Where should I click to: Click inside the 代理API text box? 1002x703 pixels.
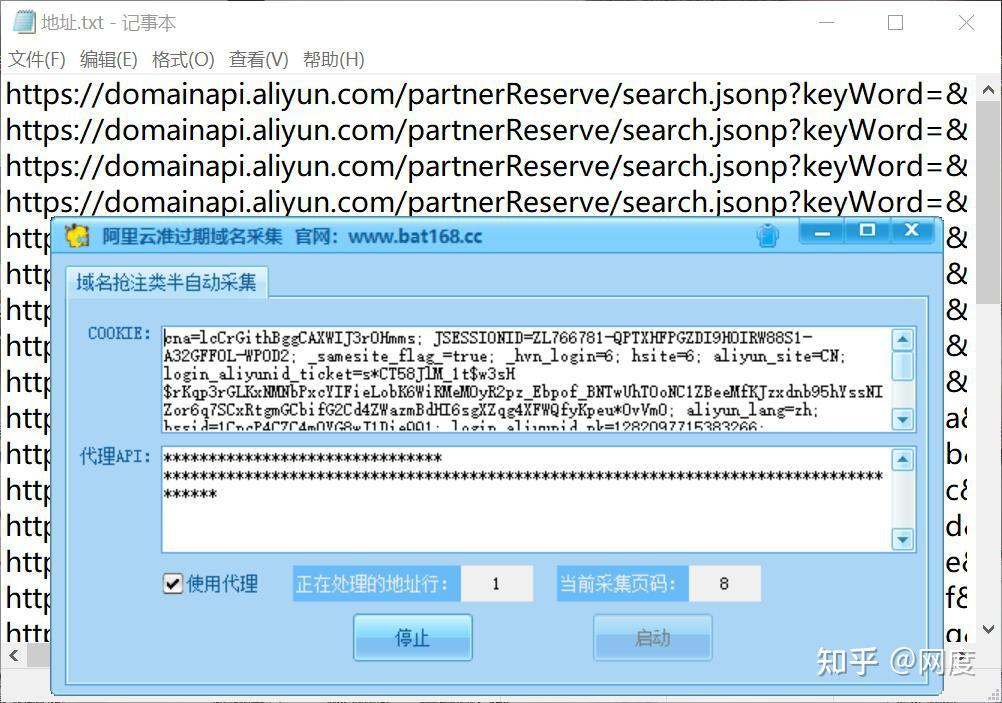pos(527,499)
